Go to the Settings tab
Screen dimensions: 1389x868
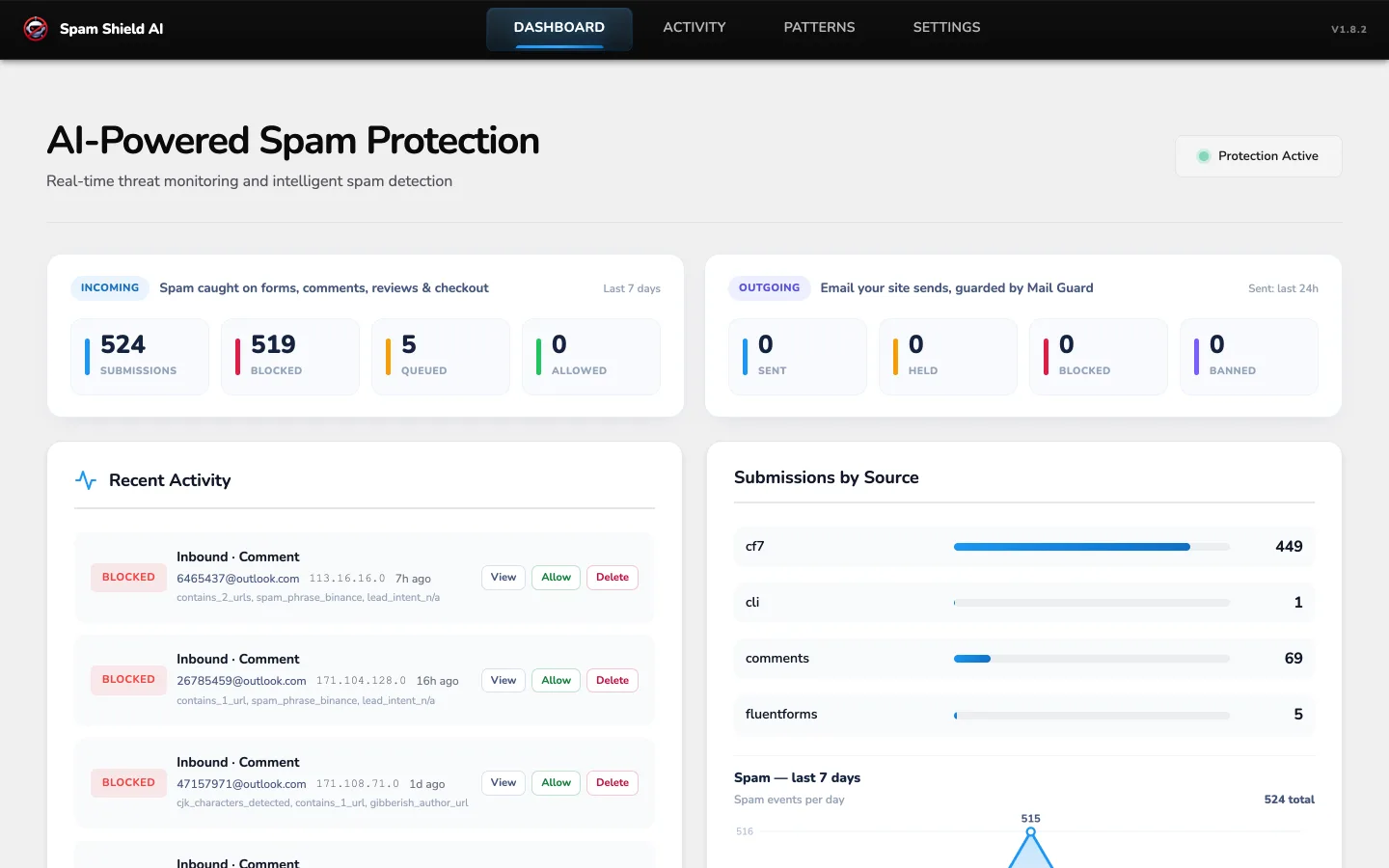[x=946, y=28]
